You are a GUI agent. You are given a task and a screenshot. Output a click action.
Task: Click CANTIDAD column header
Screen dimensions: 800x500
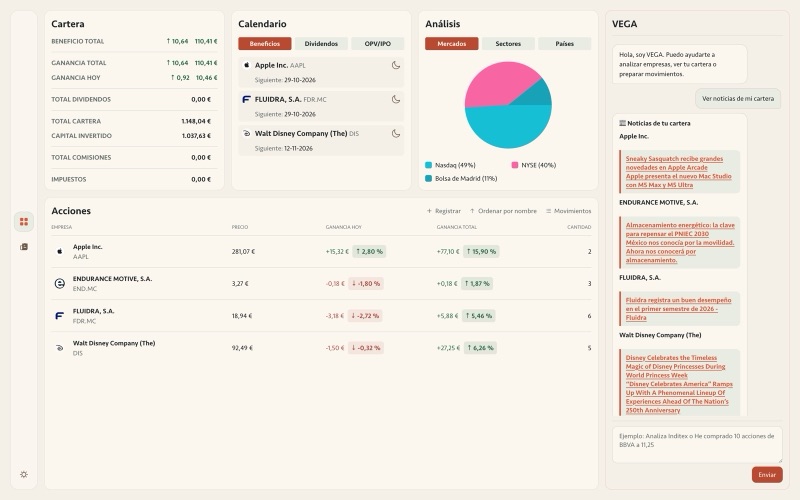579,227
